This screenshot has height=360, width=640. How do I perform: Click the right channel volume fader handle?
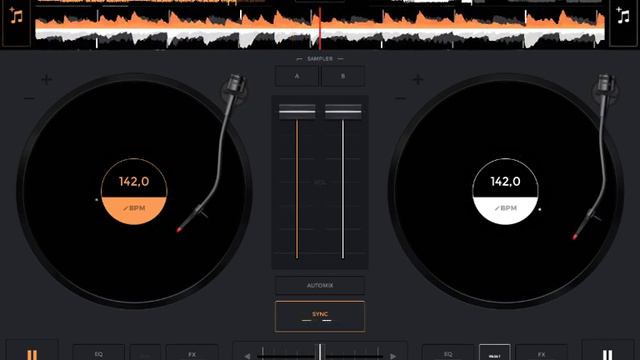(343, 111)
